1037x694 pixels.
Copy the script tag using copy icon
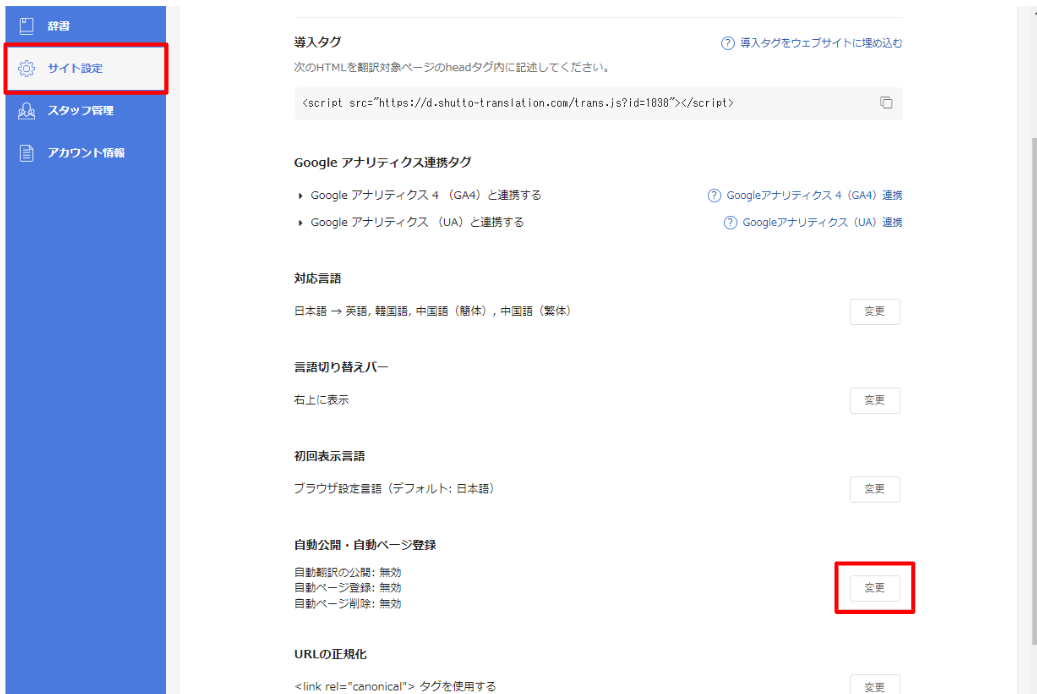[886, 103]
